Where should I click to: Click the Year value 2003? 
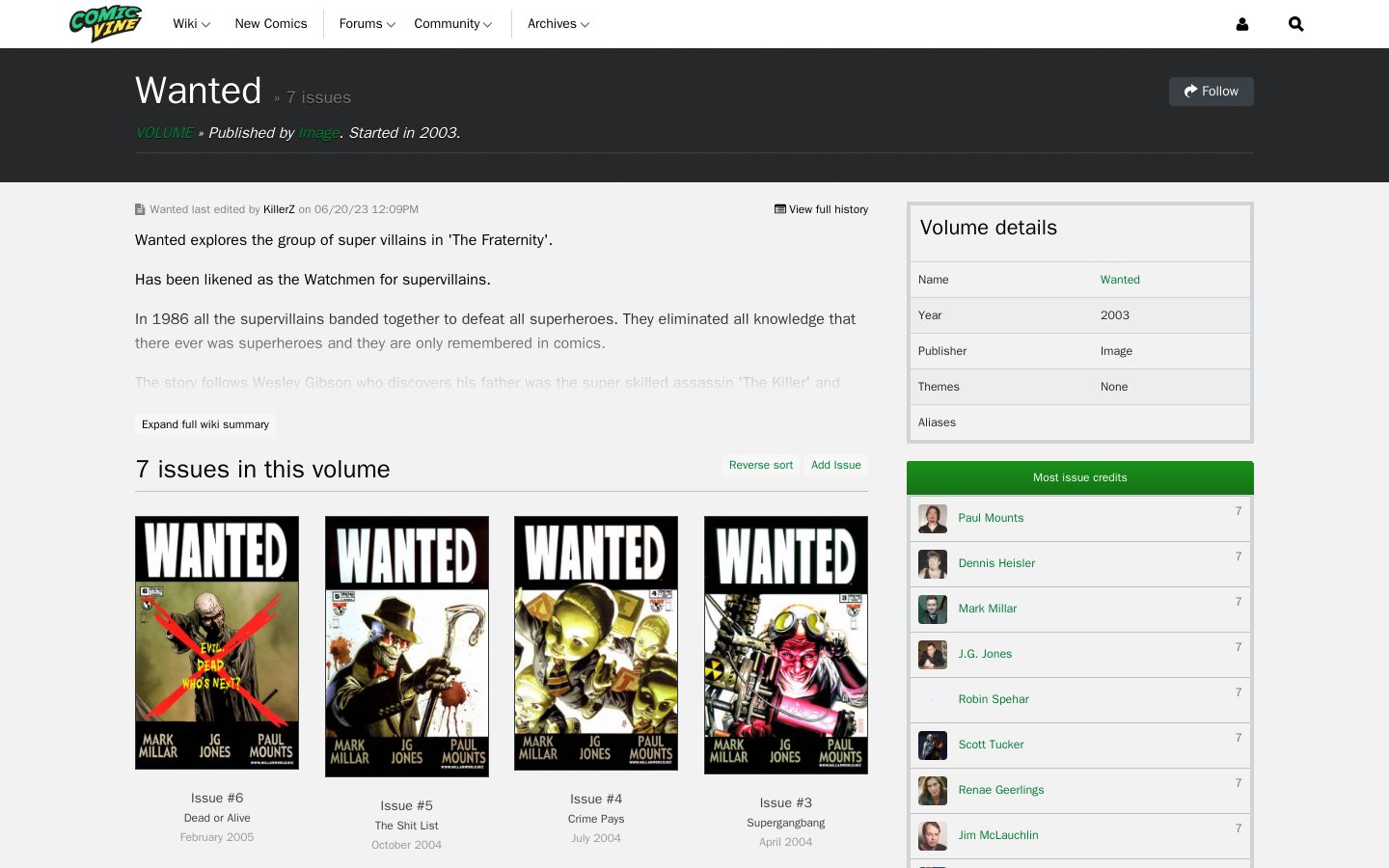tap(1115, 315)
